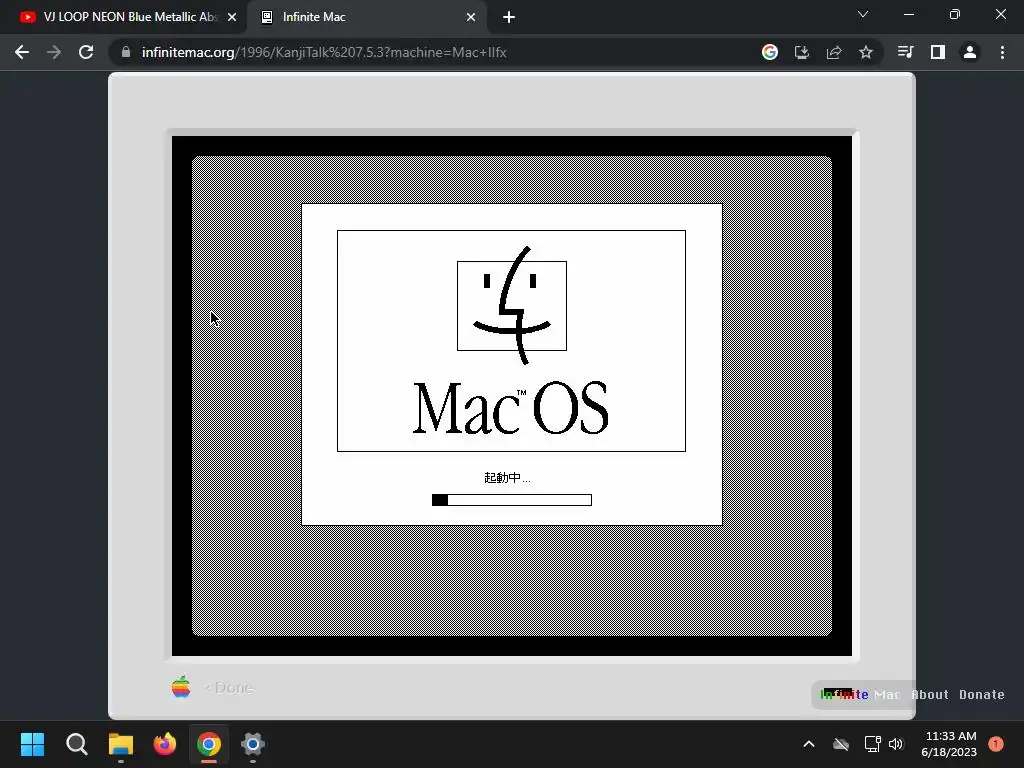Open the Chrome three-dot menu

1002,52
